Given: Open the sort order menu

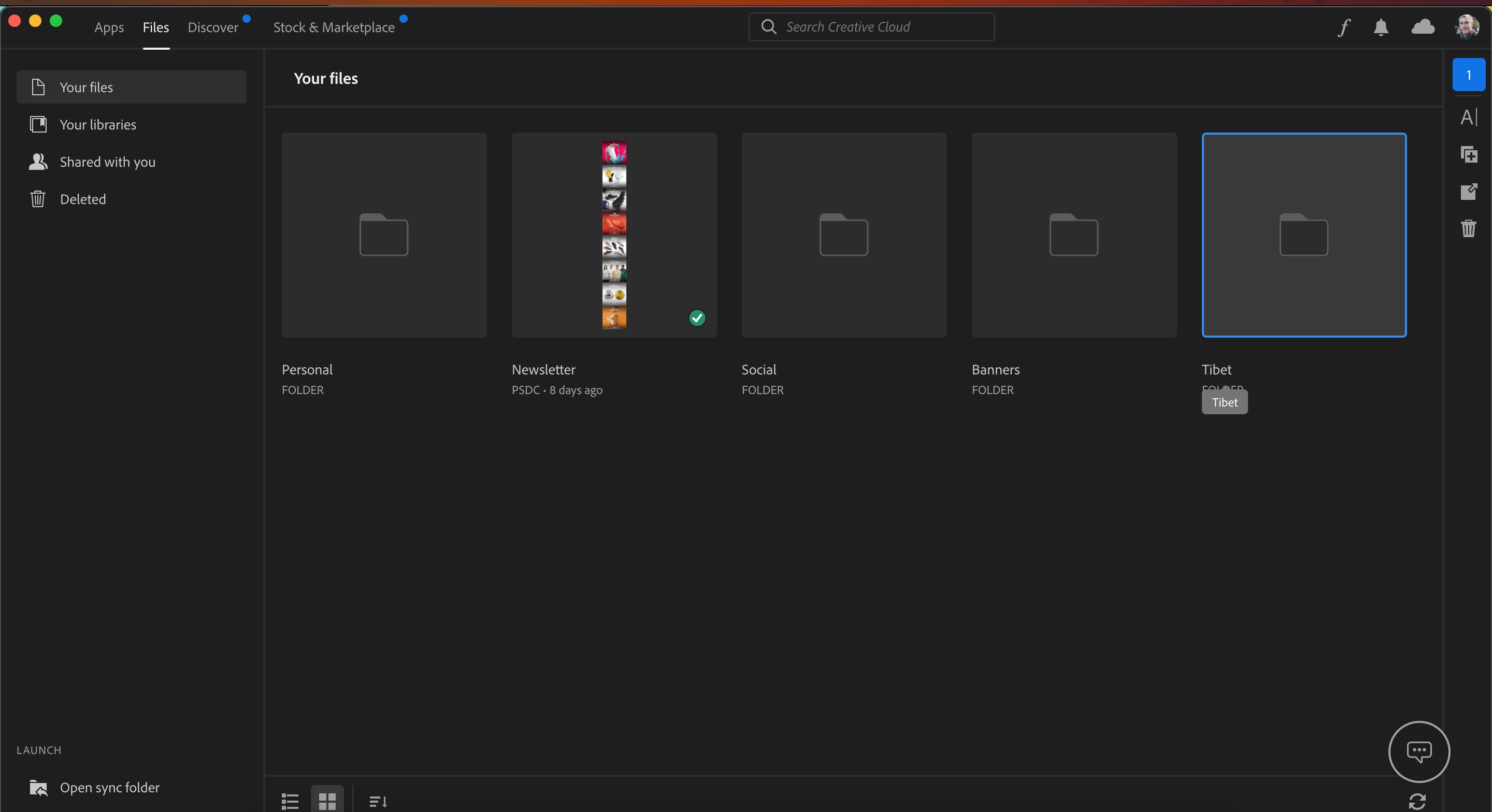Looking at the screenshot, I should pos(378,801).
